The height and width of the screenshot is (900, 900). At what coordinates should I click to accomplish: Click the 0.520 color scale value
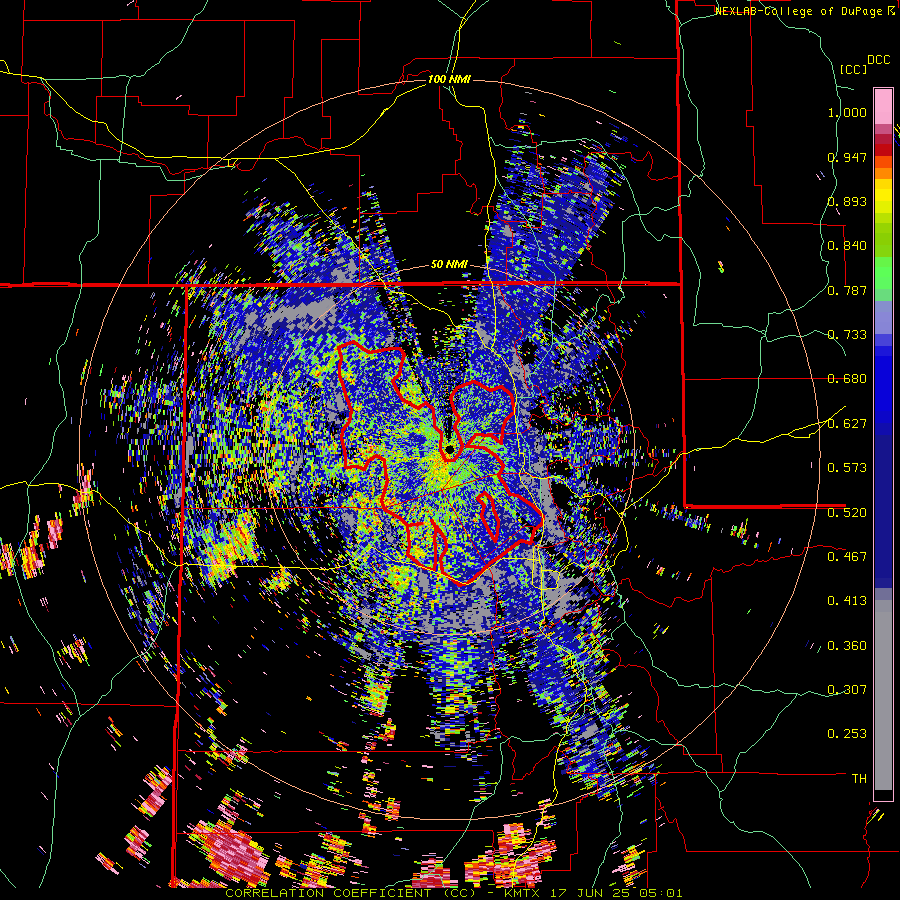tap(847, 513)
